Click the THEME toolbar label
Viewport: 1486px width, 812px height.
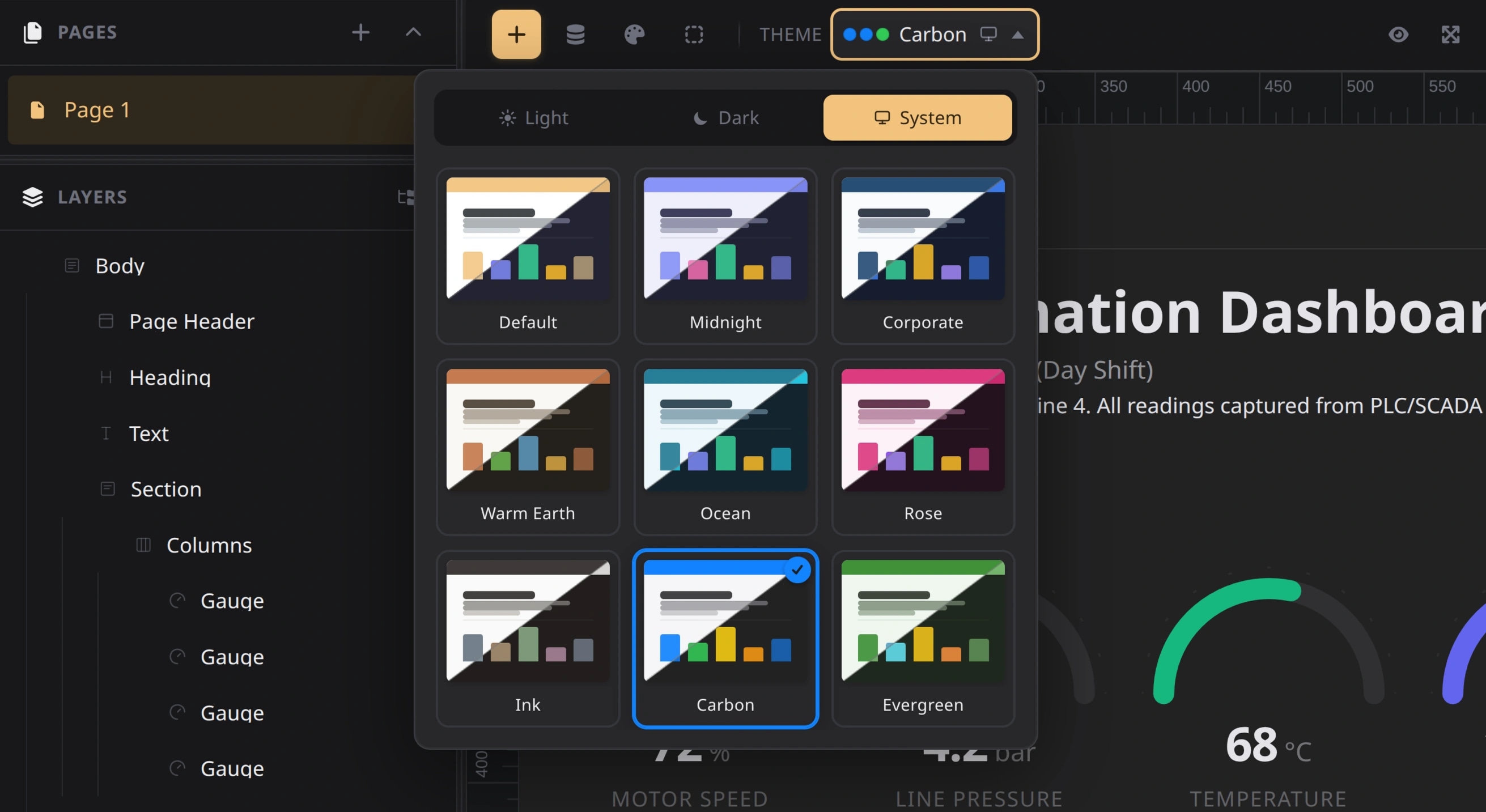click(x=789, y=34)
